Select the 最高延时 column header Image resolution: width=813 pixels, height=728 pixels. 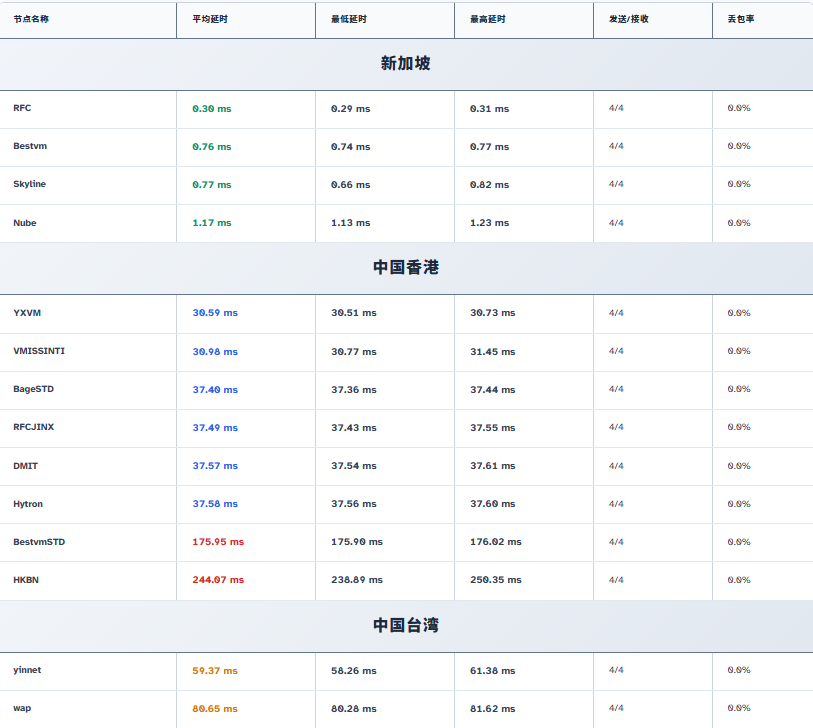[487, 19]
